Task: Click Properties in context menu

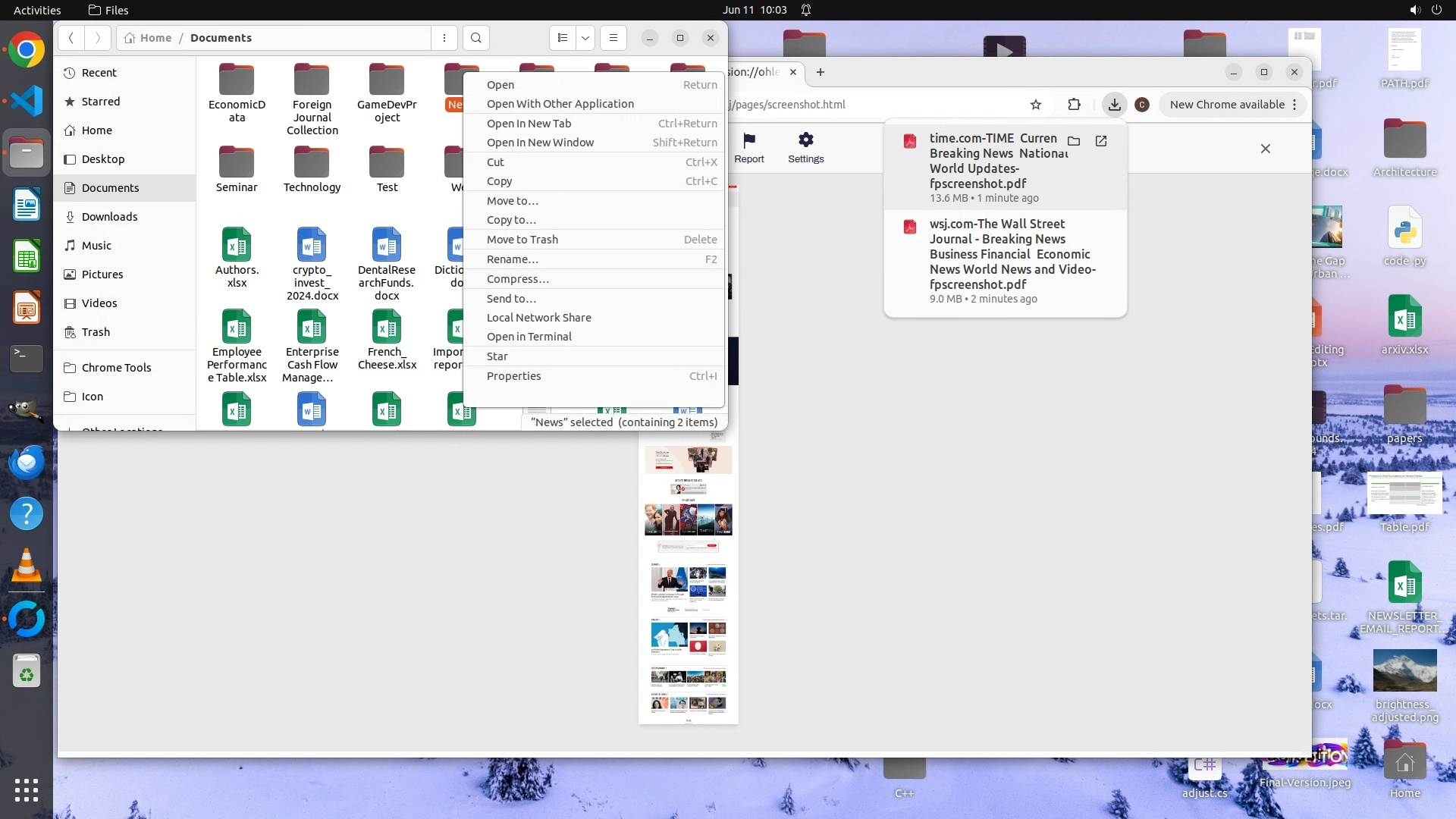Action: click(514, 376)
